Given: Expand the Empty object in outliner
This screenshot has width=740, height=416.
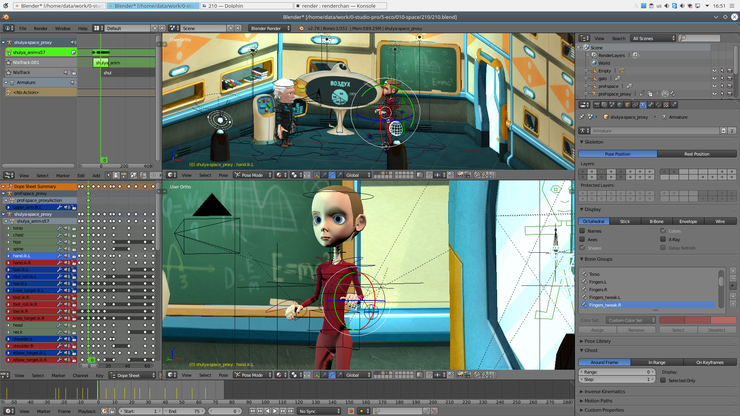Looking at the screenshot, I should [x=587, y=71].
